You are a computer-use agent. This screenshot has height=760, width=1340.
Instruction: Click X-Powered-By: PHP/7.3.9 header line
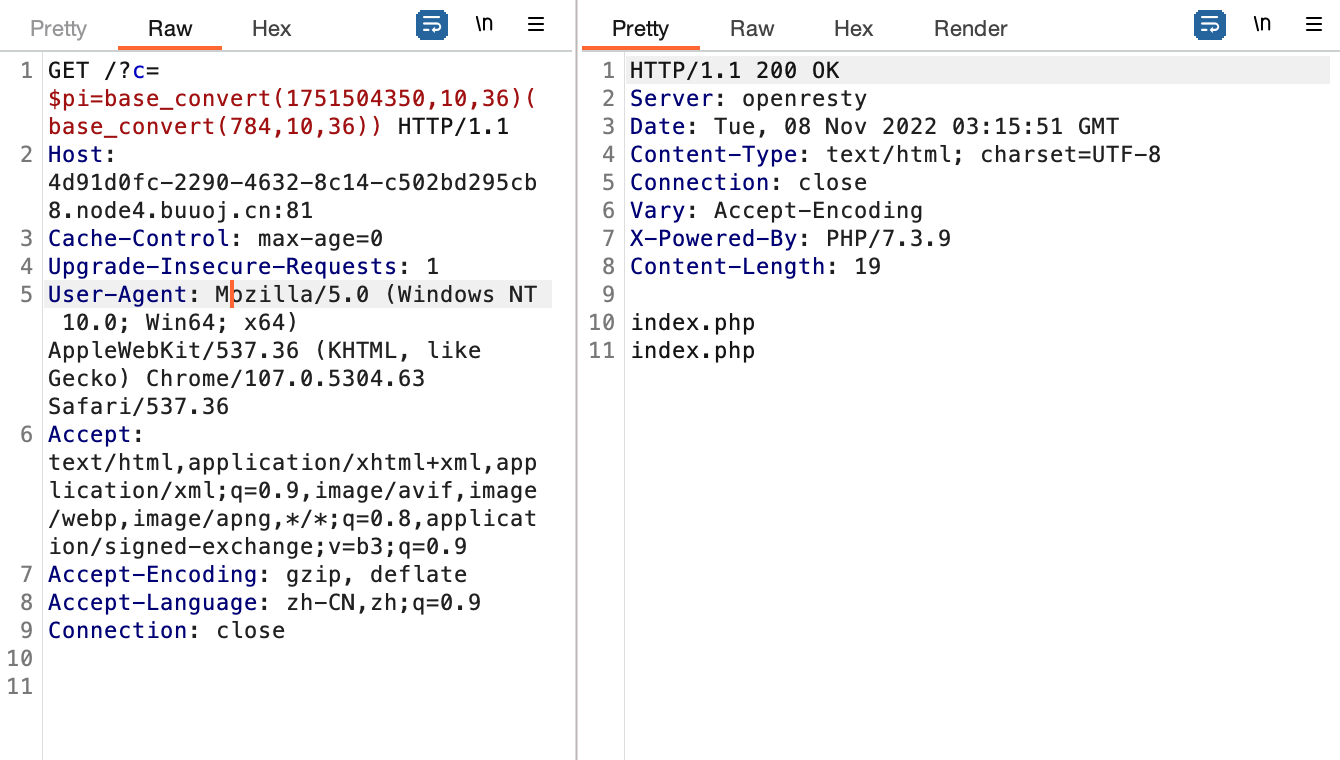[790, 239]
